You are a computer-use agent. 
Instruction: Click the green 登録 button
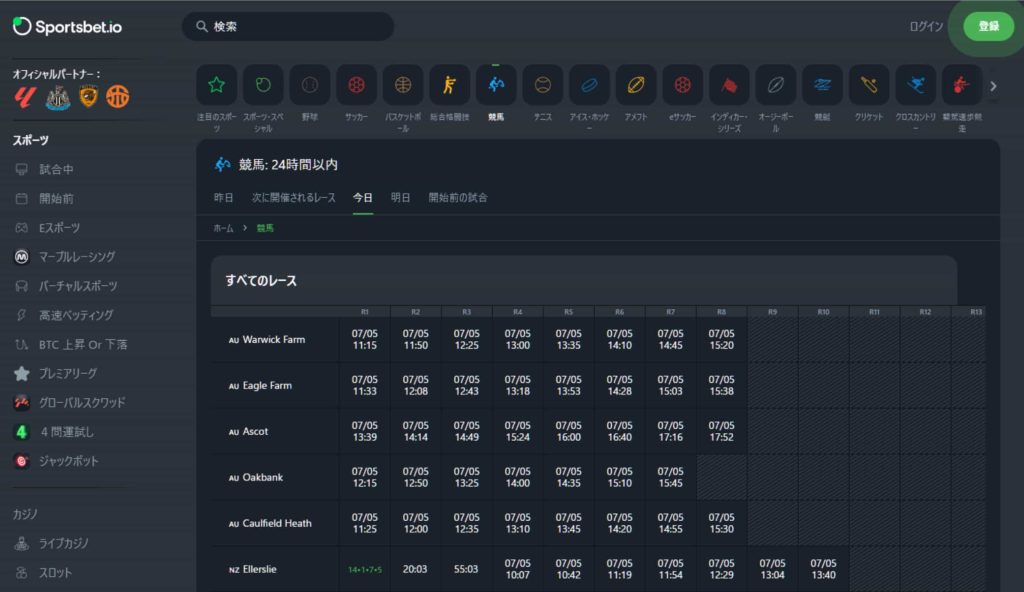989,27
